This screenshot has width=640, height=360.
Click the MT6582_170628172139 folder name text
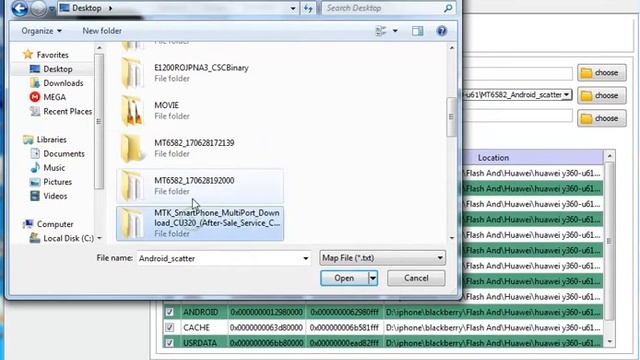click(x=194, y=143)
